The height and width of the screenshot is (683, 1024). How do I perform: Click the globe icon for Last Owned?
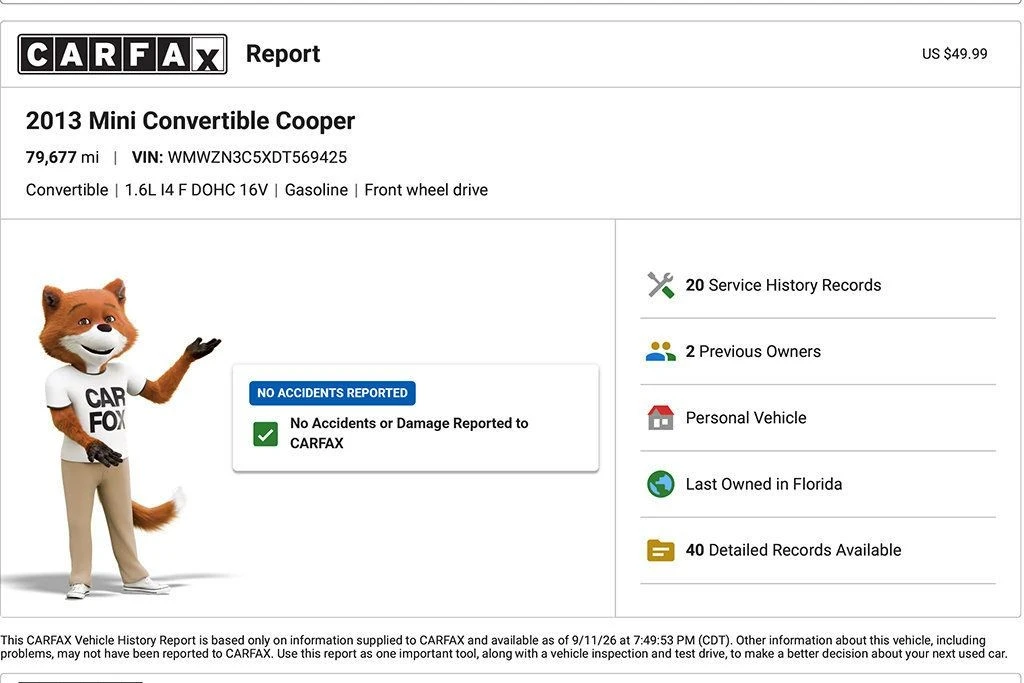point(660,484)
